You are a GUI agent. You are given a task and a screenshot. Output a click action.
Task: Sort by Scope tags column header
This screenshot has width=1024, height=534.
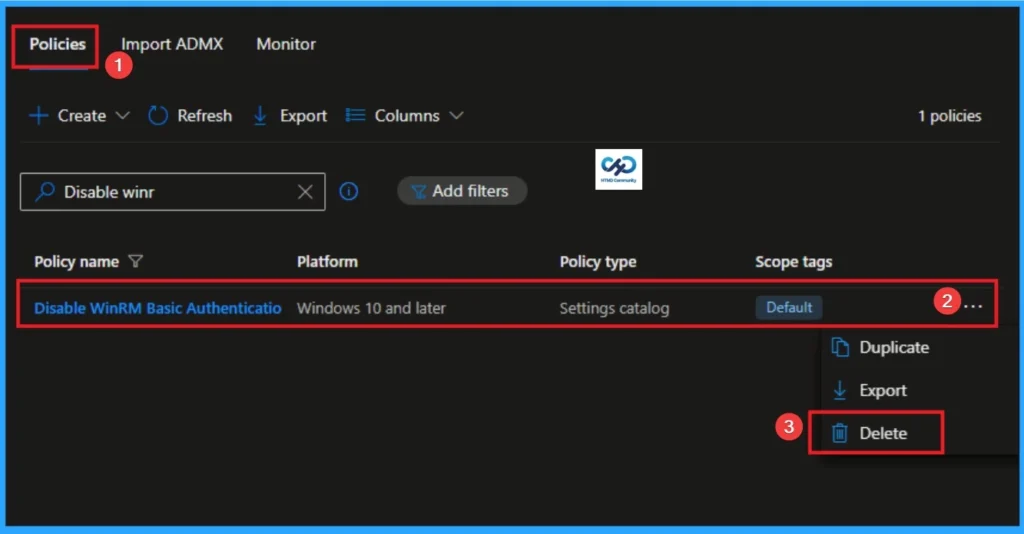pyautogui.click(x=793, y=262)
